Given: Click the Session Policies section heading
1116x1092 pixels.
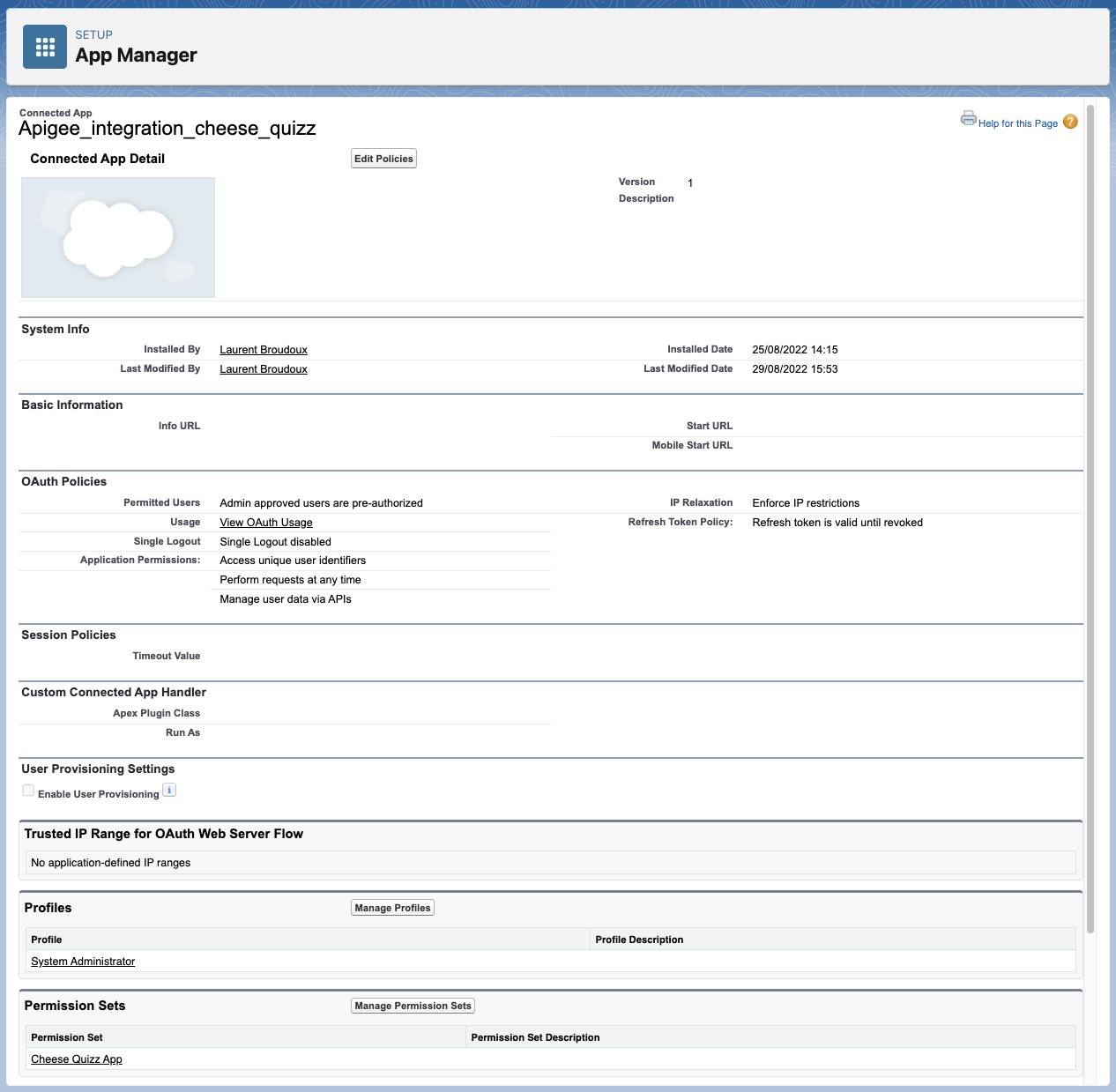Looking at the screenshot, I should [x=69, y=635].
